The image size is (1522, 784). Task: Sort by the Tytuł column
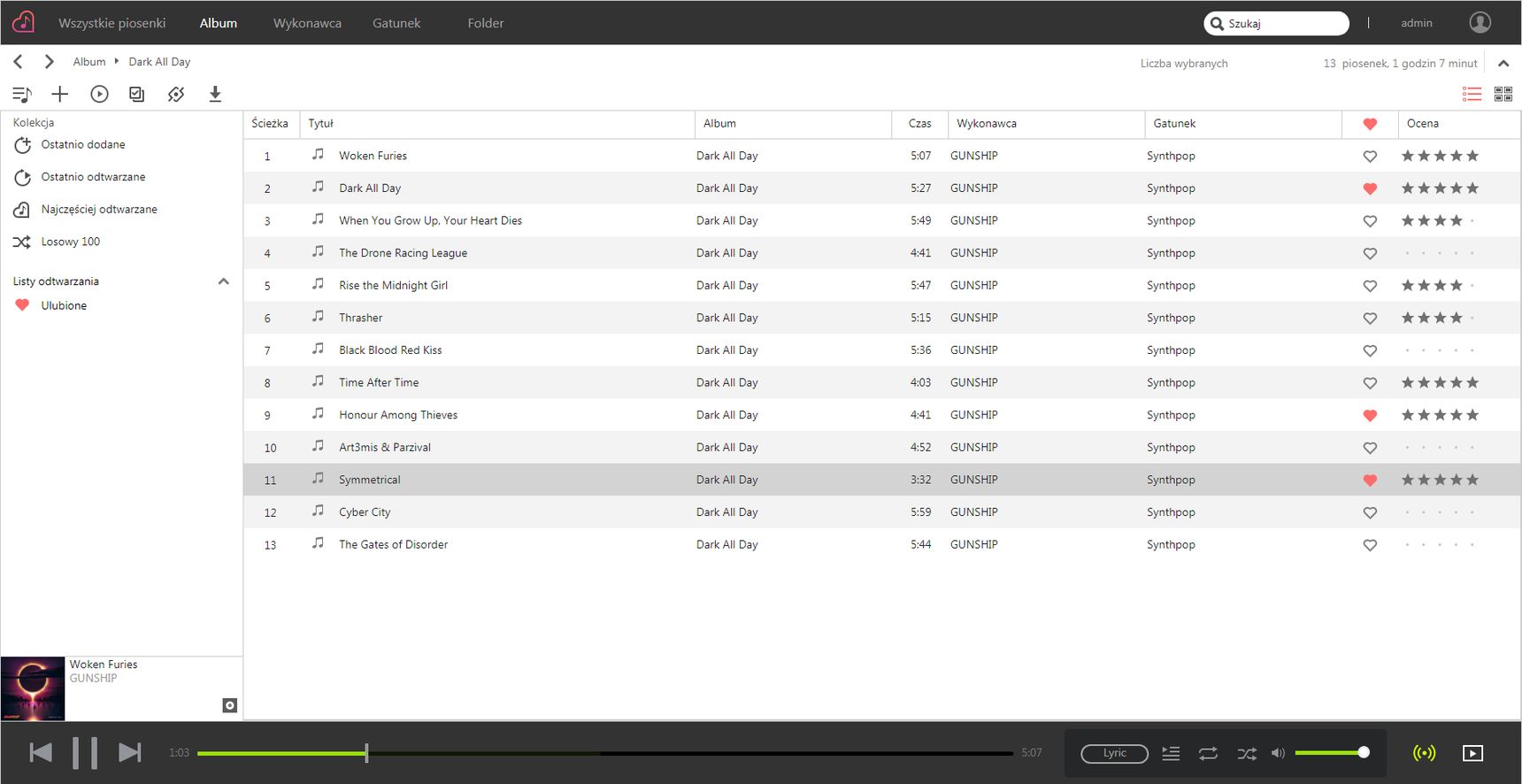[497, 124]
